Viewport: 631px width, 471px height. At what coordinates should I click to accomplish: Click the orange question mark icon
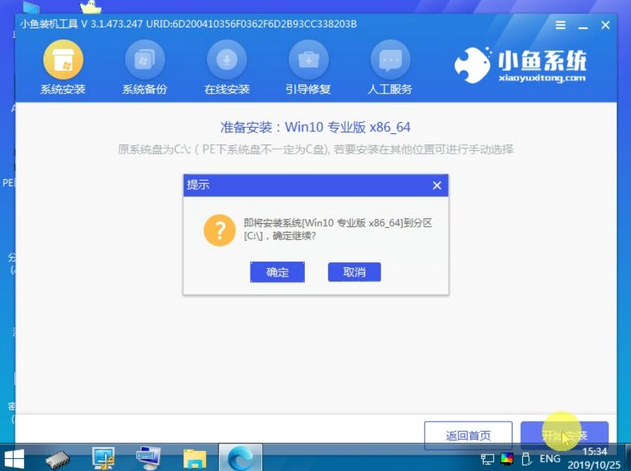click(219, 230)
